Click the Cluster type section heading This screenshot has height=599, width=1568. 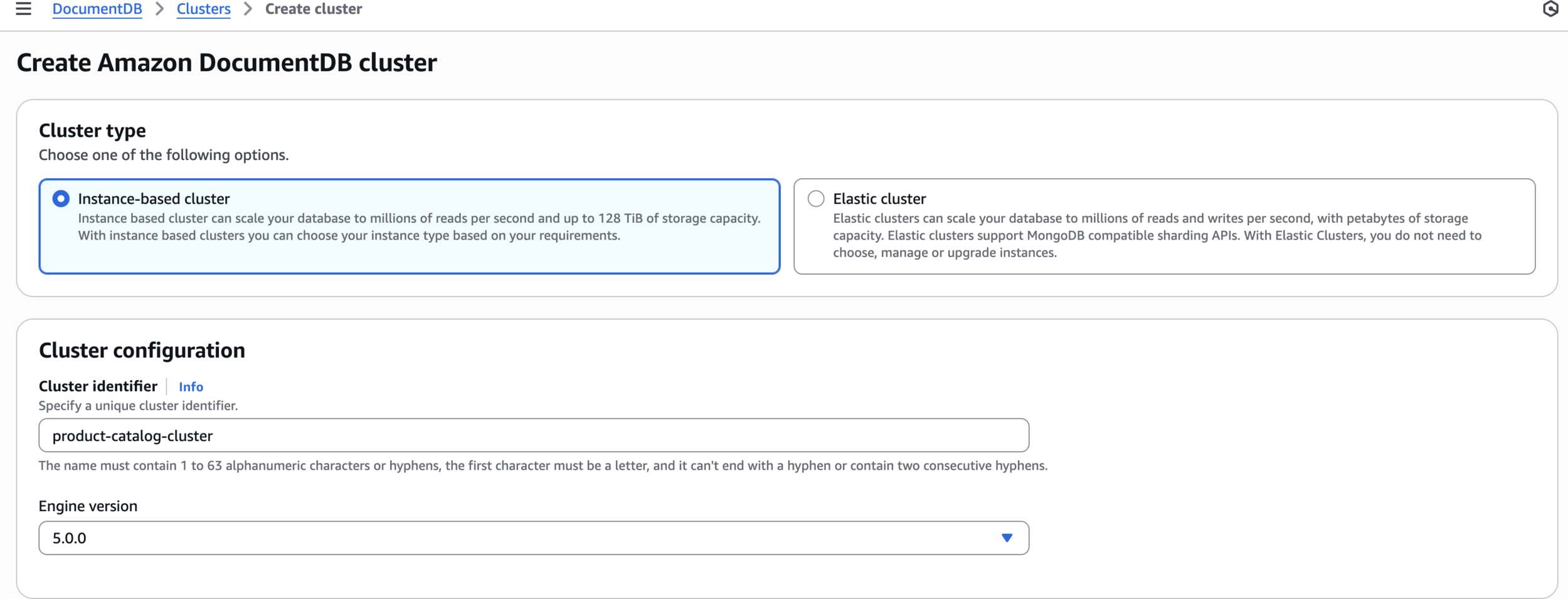92,130
